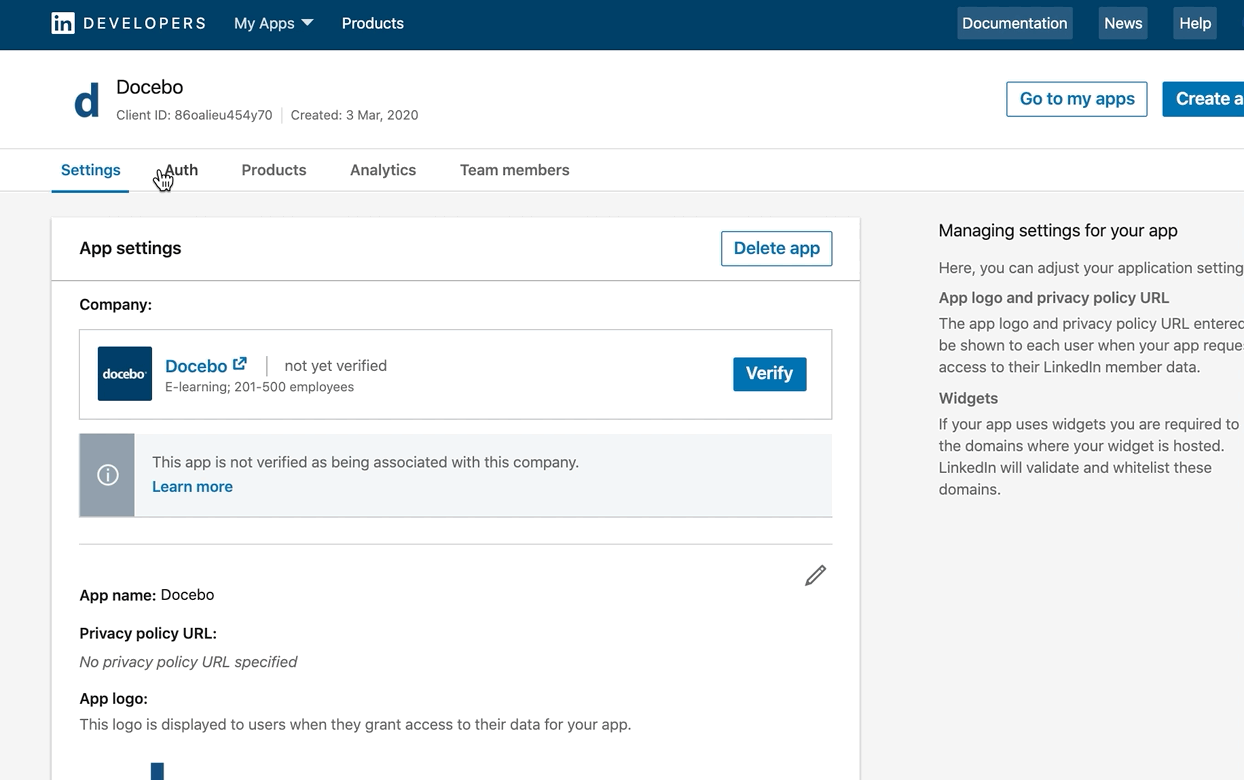Open the My Apps dropdown menu

273,23
